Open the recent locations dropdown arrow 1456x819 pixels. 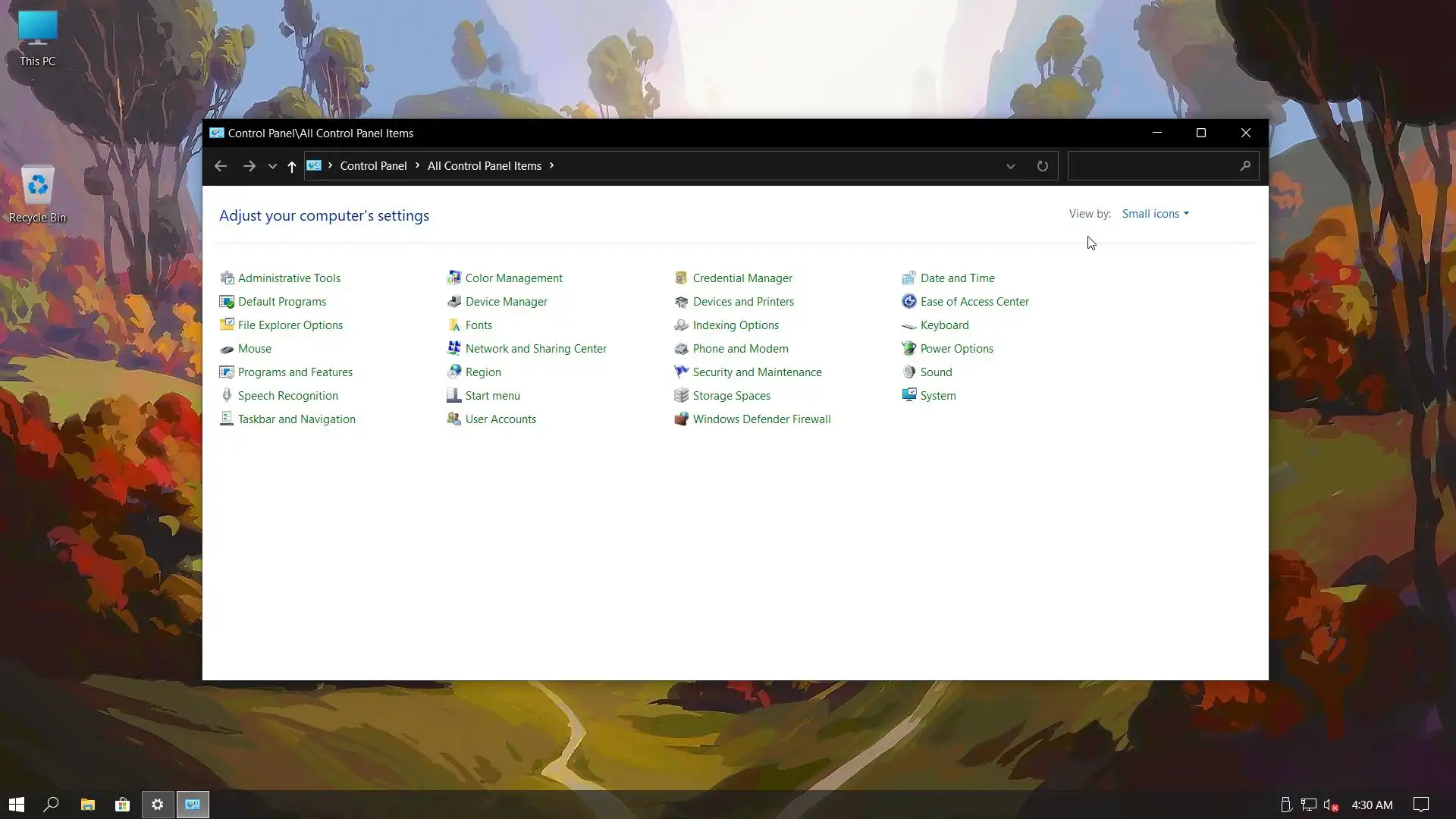(272, 166)
